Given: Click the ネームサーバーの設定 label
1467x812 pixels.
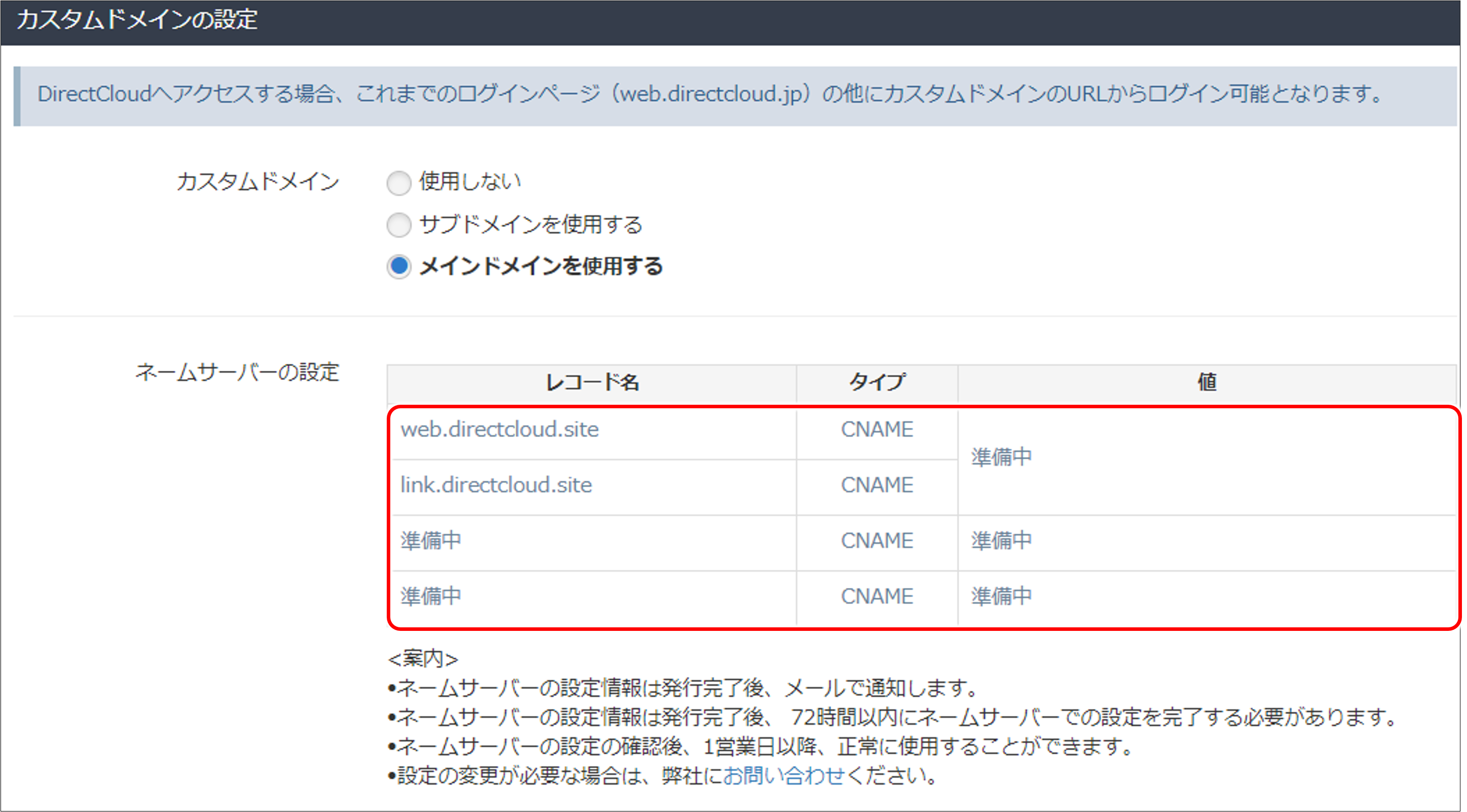Looking at the screenshot, I should [237, 372].
